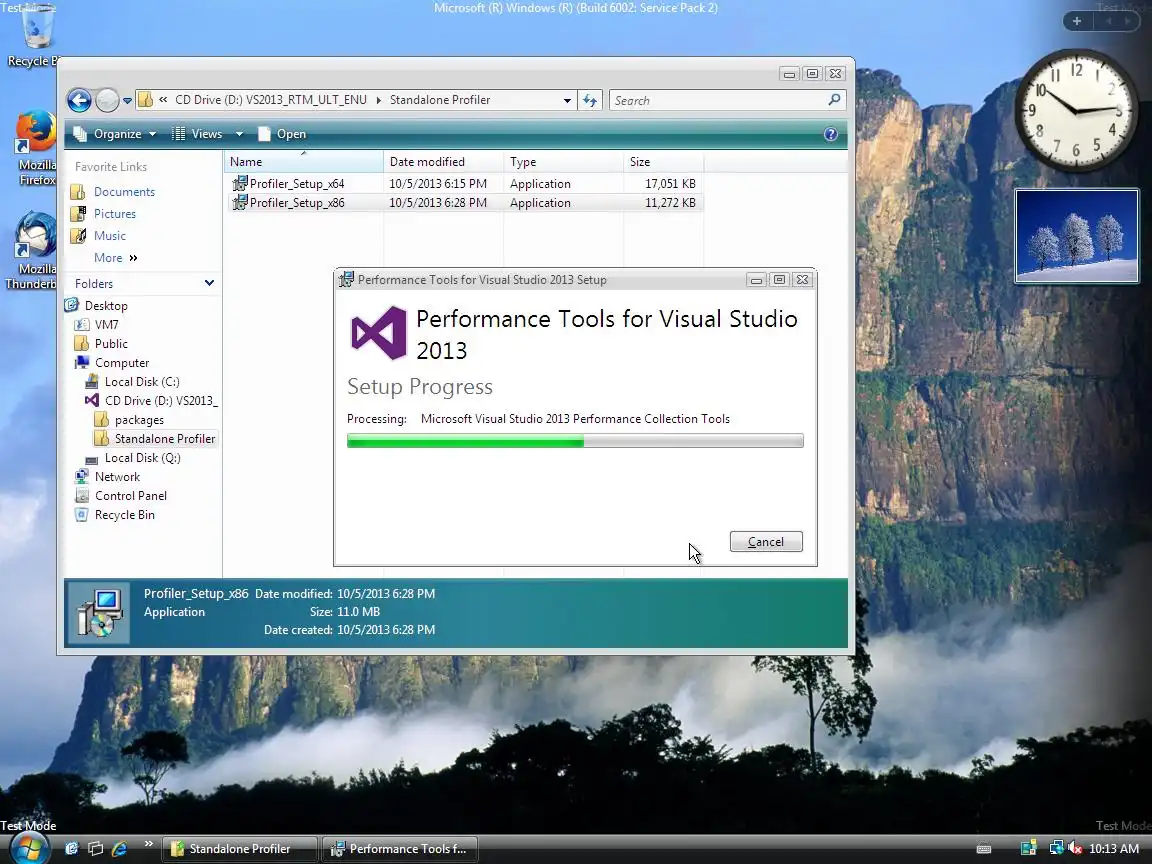Click the Explorer Back navigation arrow
1152x864 pixels.
pos(79,100)
